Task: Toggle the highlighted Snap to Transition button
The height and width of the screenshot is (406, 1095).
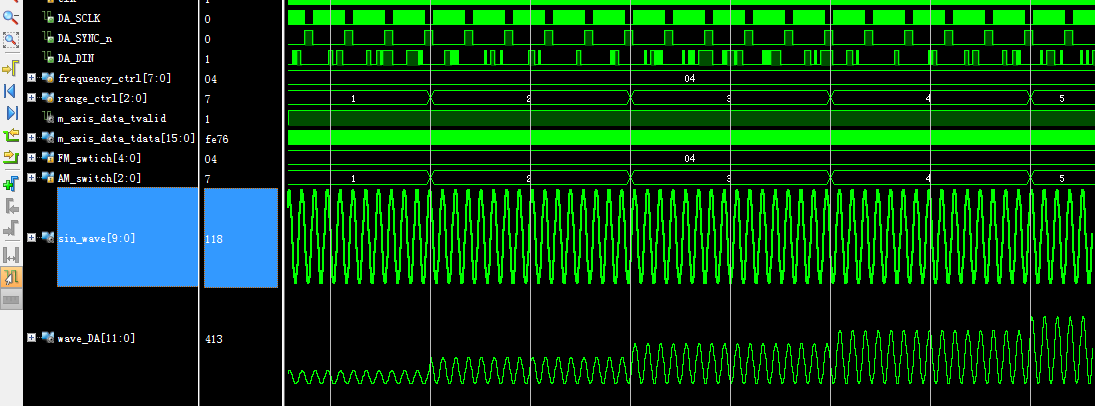Action: click(x=11, y=277)
